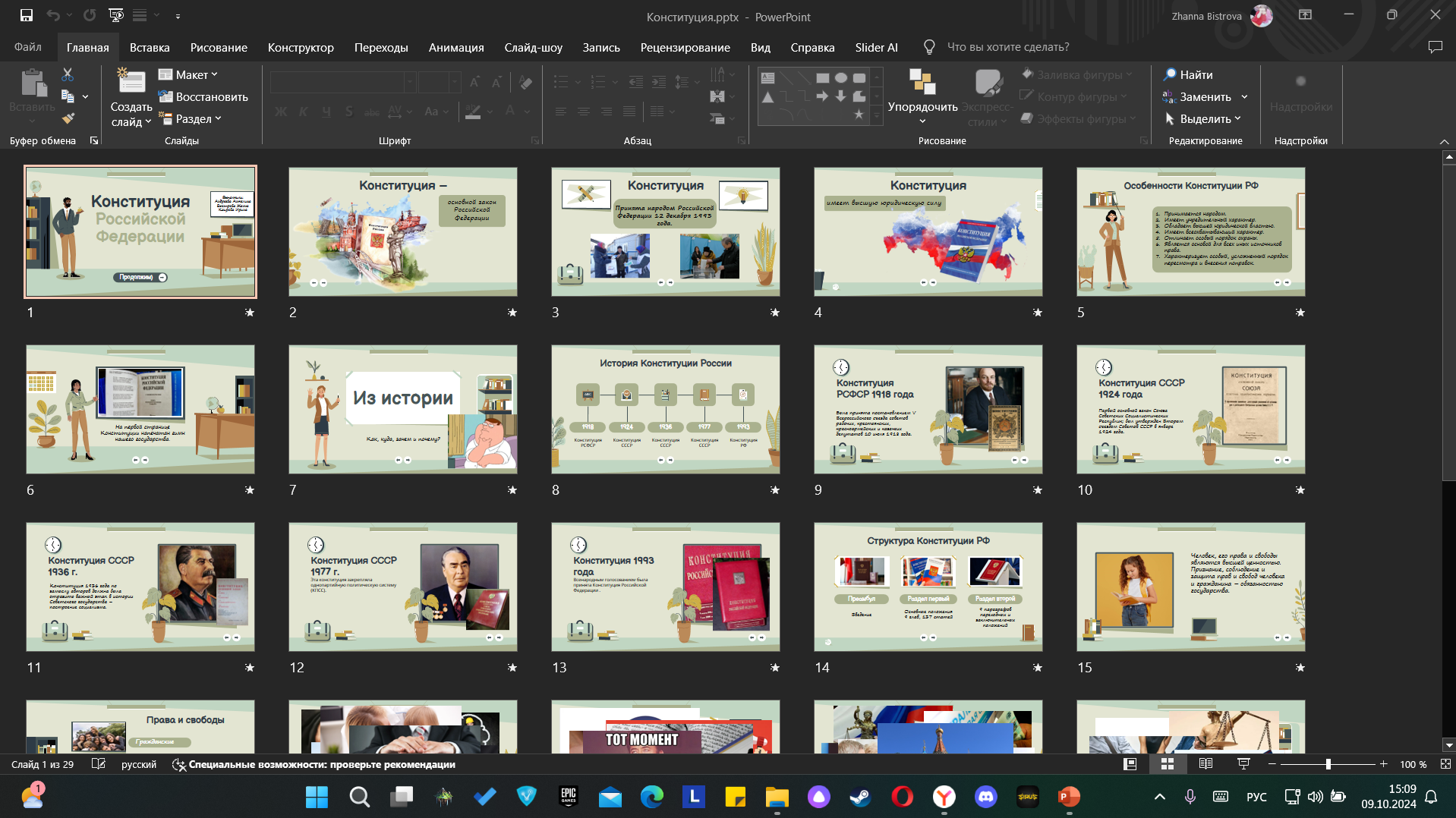This screenshot has width=1456, height=818.
Task: Expand the Макет layout dropdown
Action: pos(188,74)
